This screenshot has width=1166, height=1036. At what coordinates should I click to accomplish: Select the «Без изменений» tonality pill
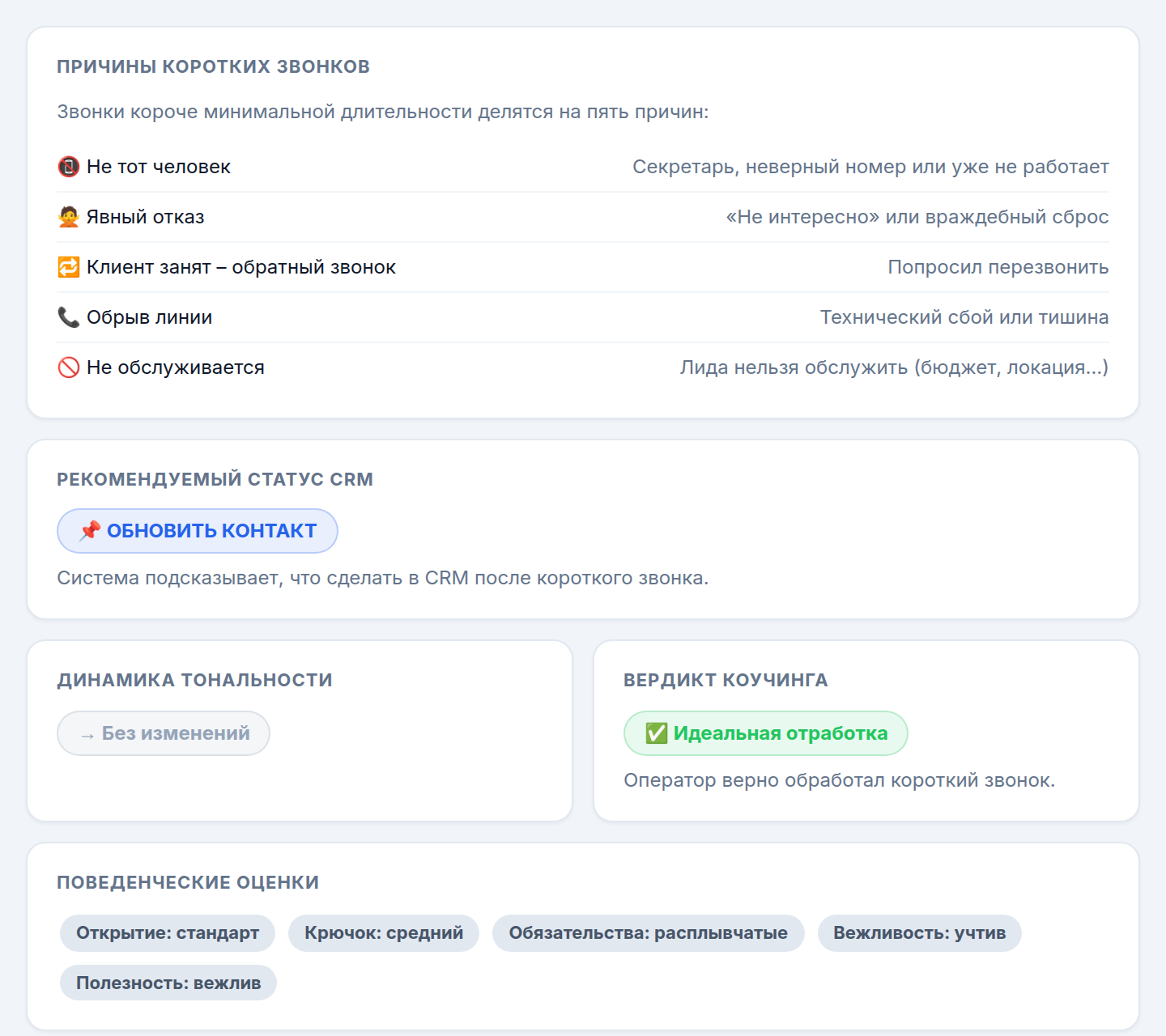click(164, 733)
